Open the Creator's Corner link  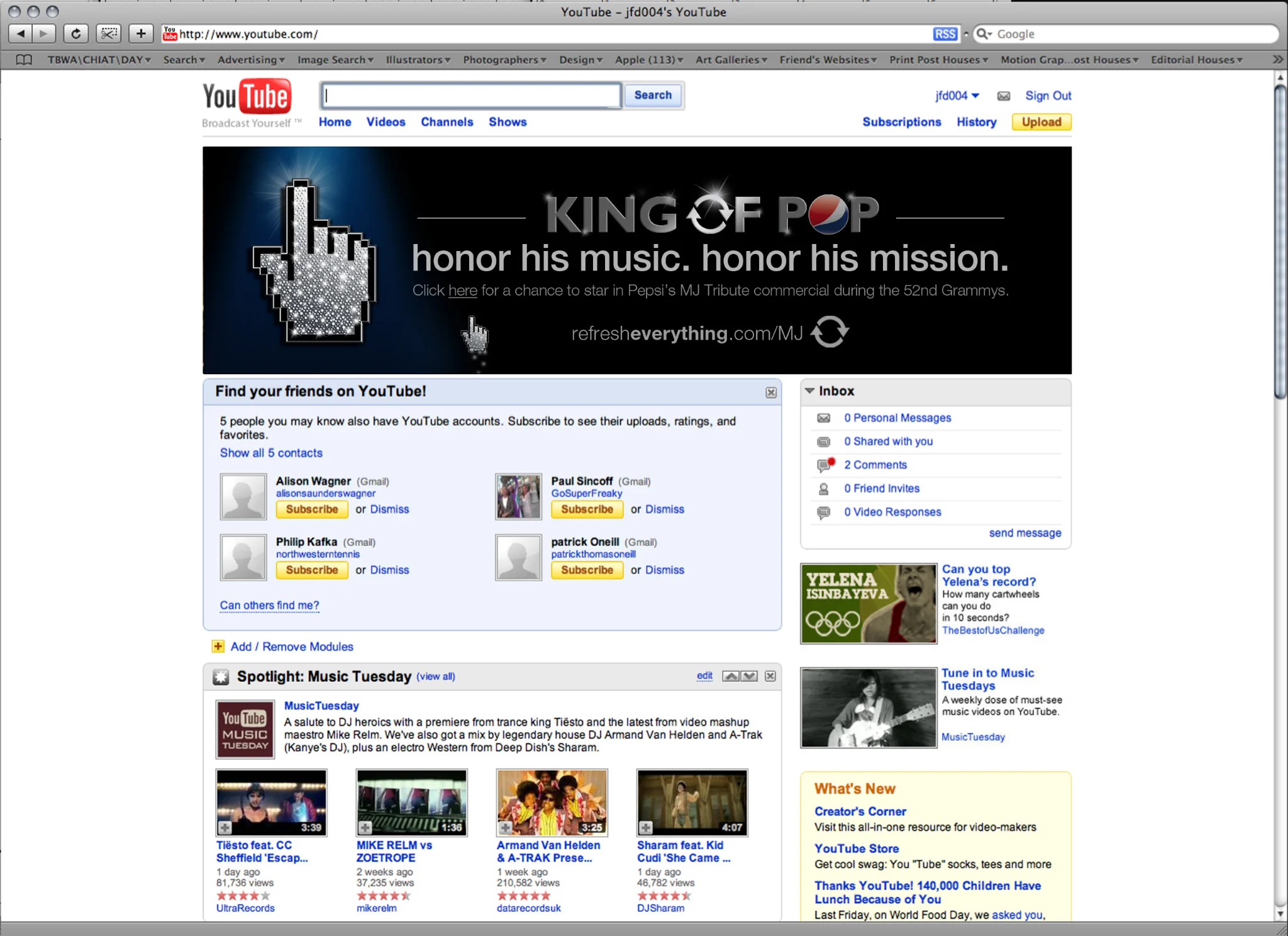tap(860, 811)
